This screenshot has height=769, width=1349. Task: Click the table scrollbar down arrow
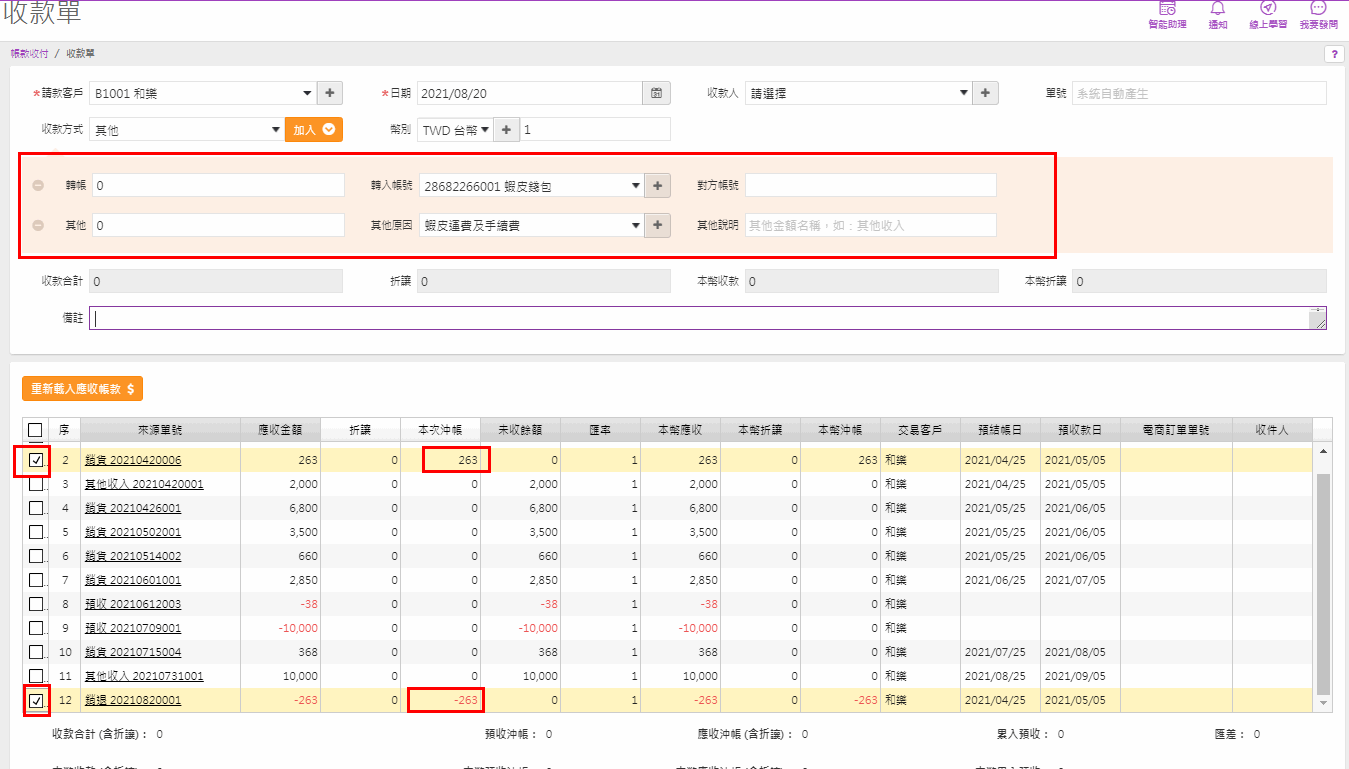[1324, 704]
